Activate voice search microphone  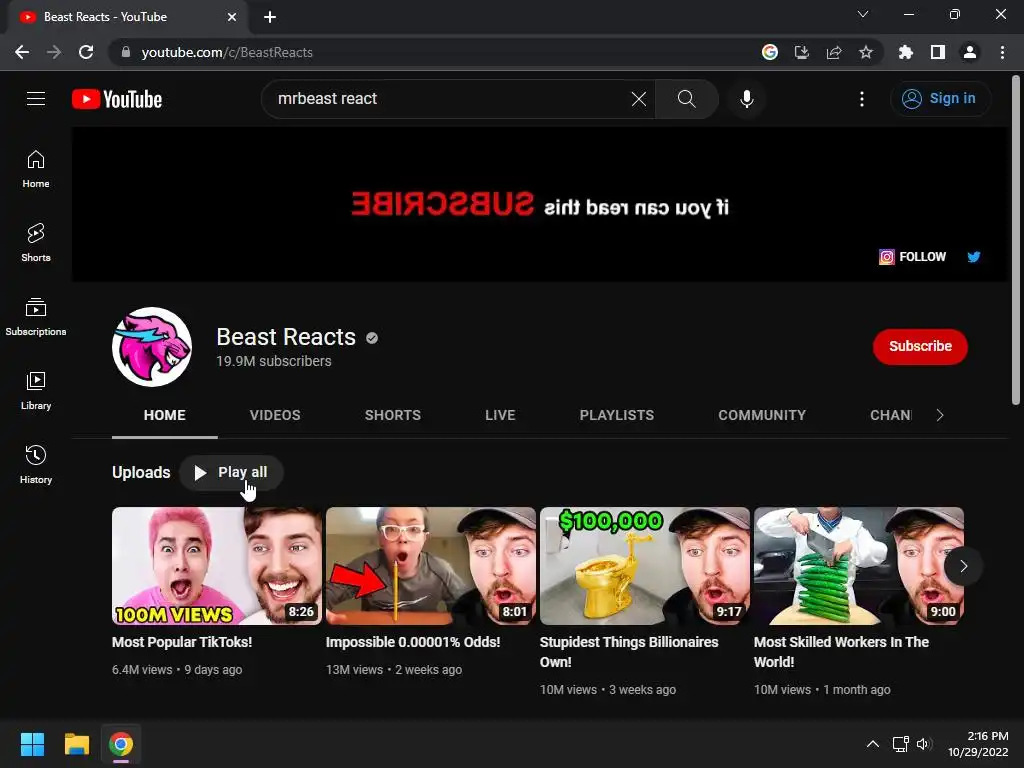click(746, 99)
